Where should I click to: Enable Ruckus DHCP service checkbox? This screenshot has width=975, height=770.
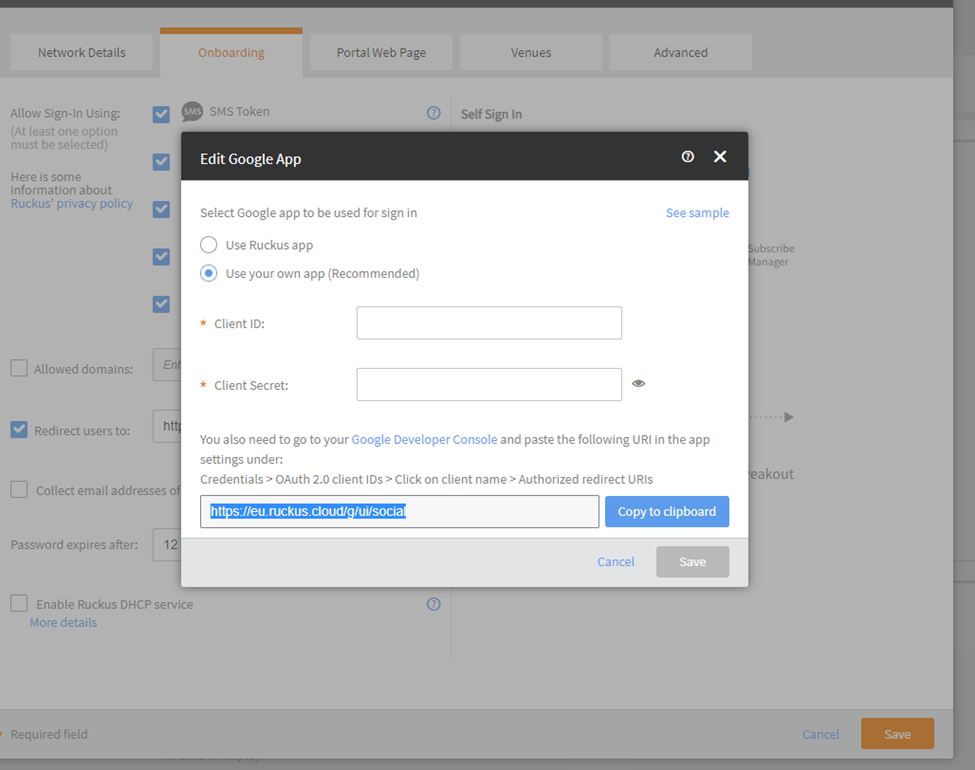19,603
